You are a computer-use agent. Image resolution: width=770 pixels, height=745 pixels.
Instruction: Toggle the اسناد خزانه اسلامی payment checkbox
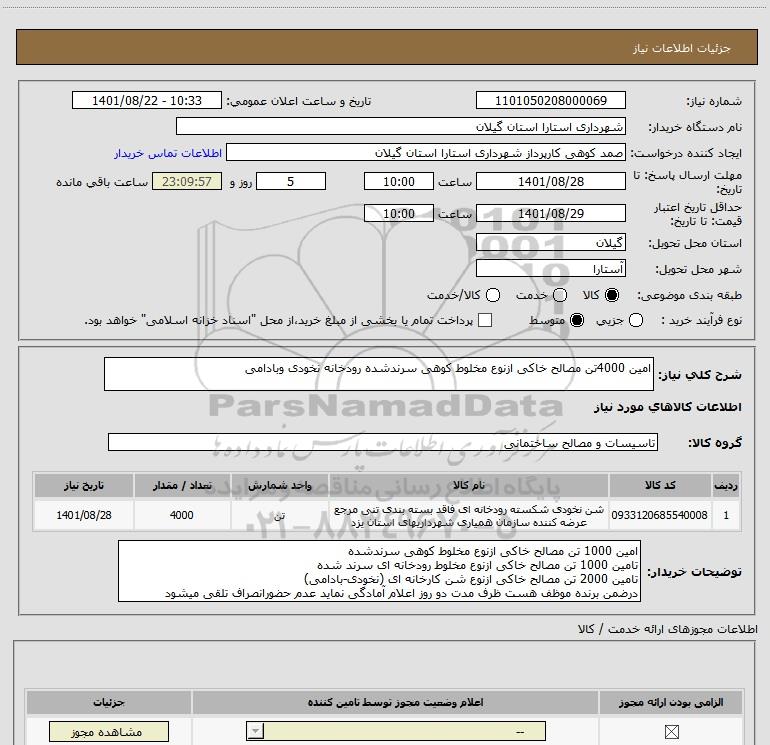(485, 320)
